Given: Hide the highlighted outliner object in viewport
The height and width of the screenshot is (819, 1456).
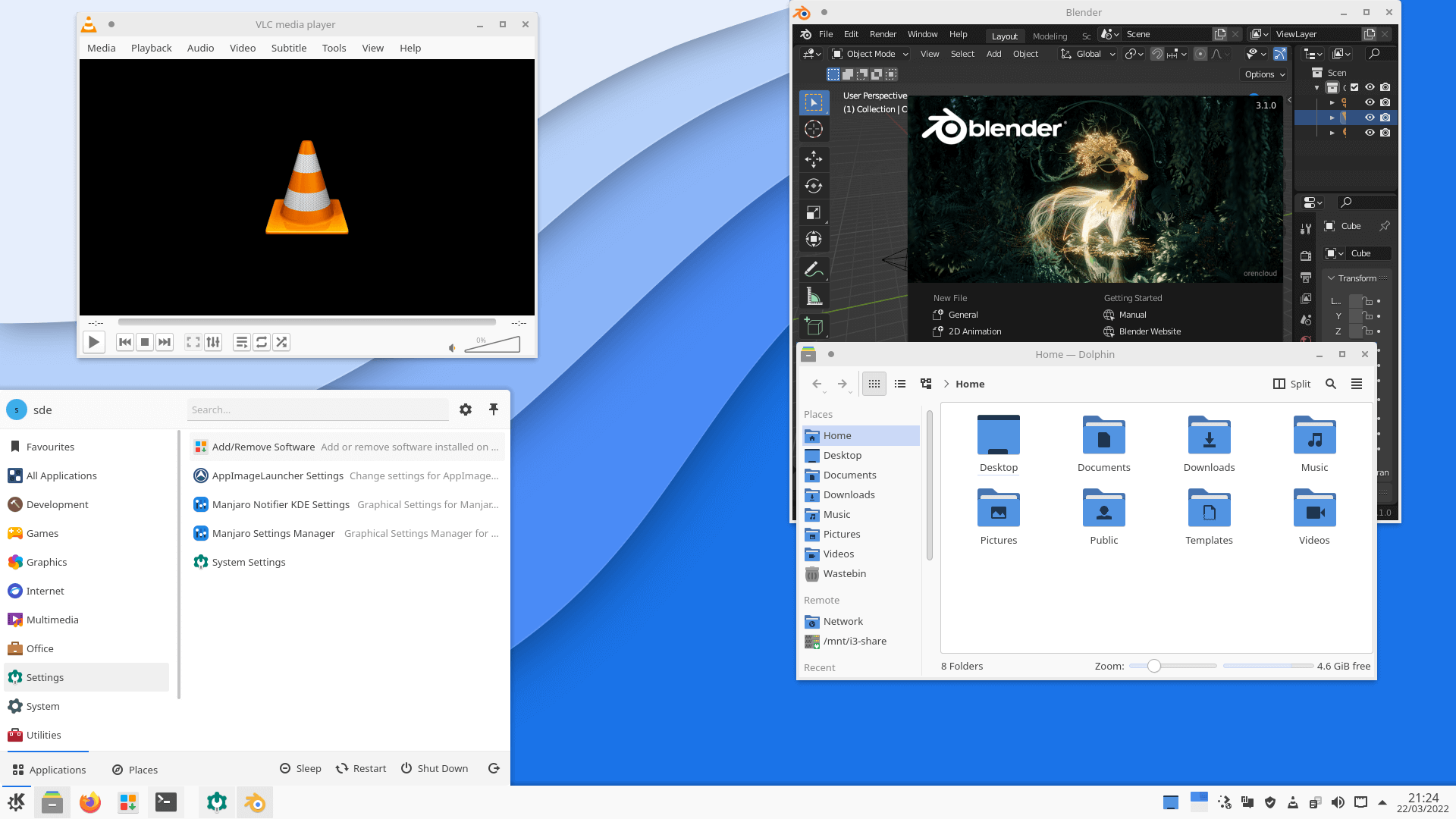Looking at the screenshot, I should point(1370,118).
